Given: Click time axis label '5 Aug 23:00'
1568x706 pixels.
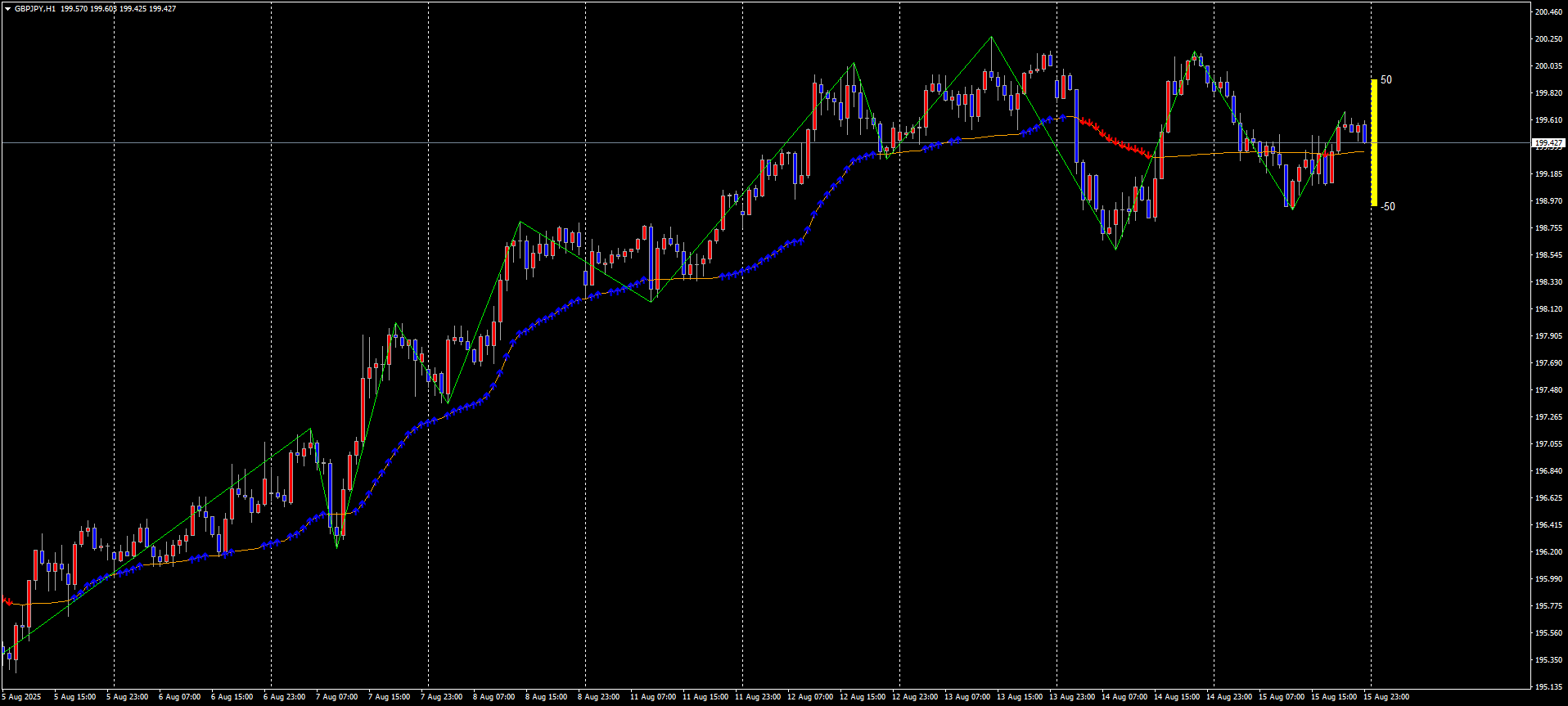Looking at the screenshot, I should pos(128,698).
